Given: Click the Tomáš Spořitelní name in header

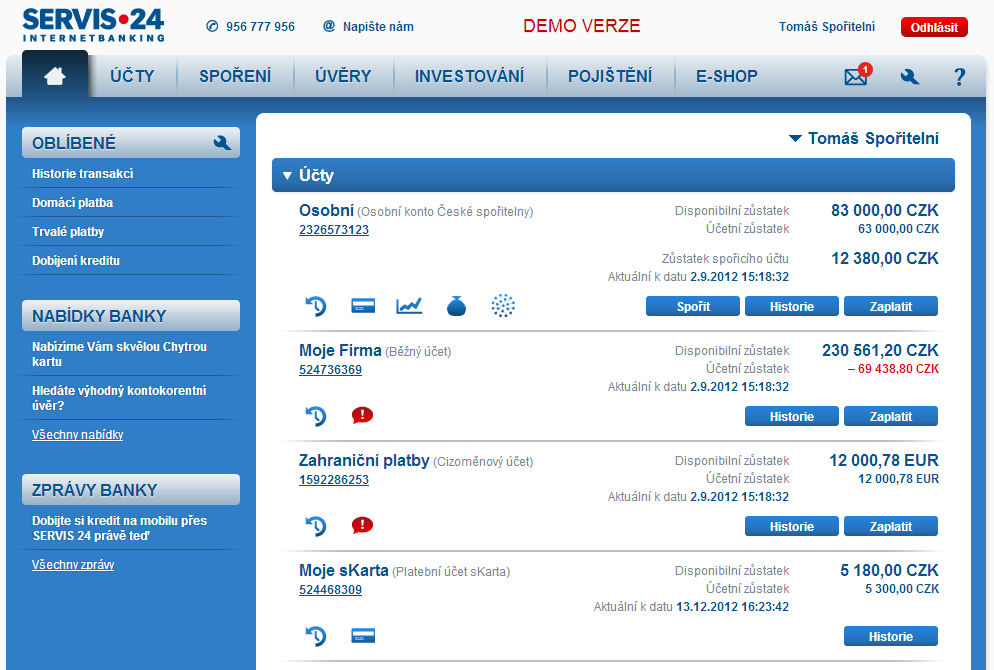Looking at the screenshot, I should click(x=827, y=27).
